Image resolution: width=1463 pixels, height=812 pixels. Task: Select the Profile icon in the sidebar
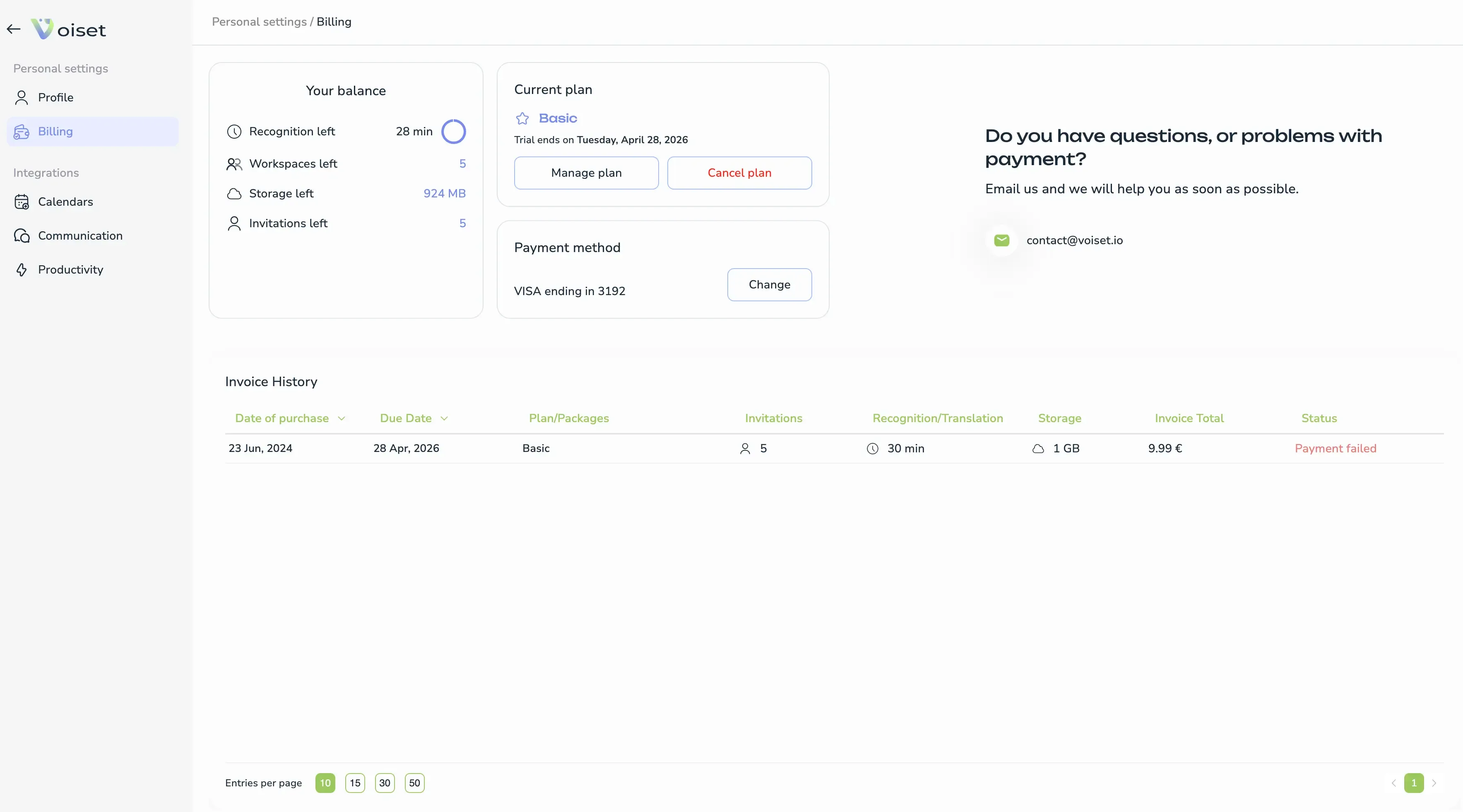coord(22,97)
